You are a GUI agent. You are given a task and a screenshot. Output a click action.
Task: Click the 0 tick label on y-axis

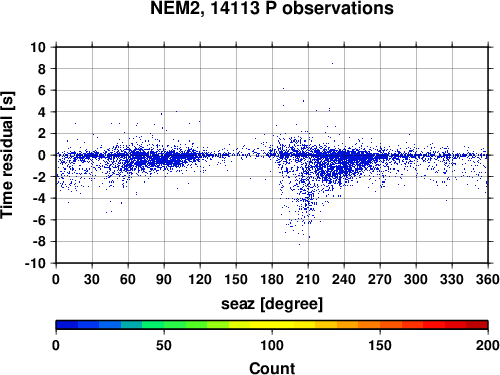[41, 155]
